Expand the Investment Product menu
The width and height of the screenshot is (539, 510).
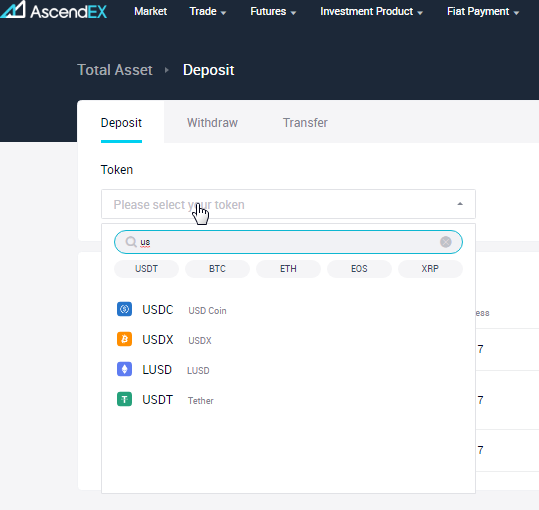click(x=371, y=11)
